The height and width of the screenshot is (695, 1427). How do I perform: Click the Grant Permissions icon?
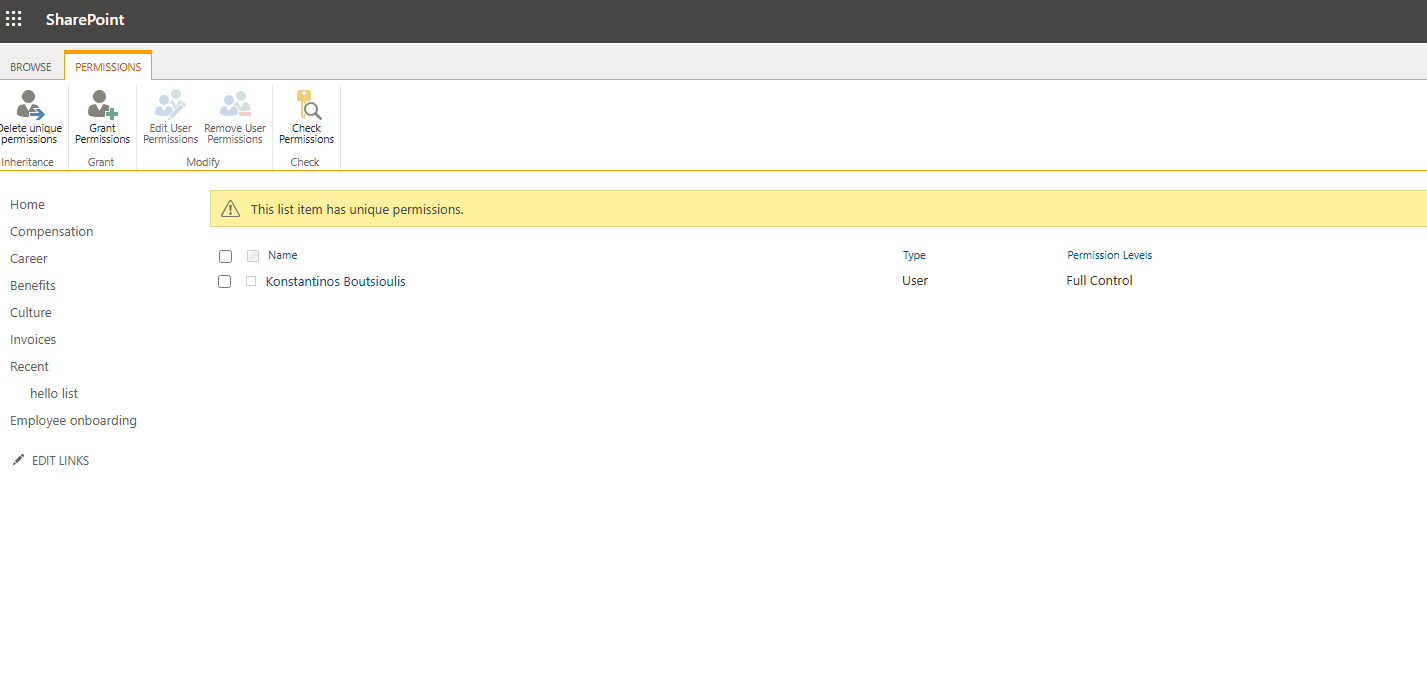(x=102, y=106)
